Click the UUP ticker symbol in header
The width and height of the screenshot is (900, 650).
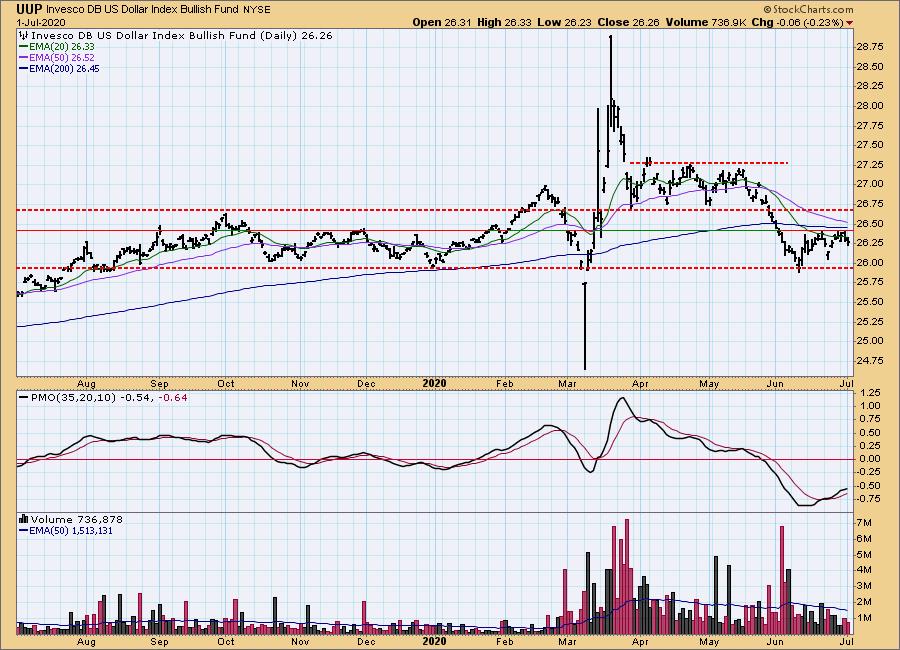tap(29, 9)
